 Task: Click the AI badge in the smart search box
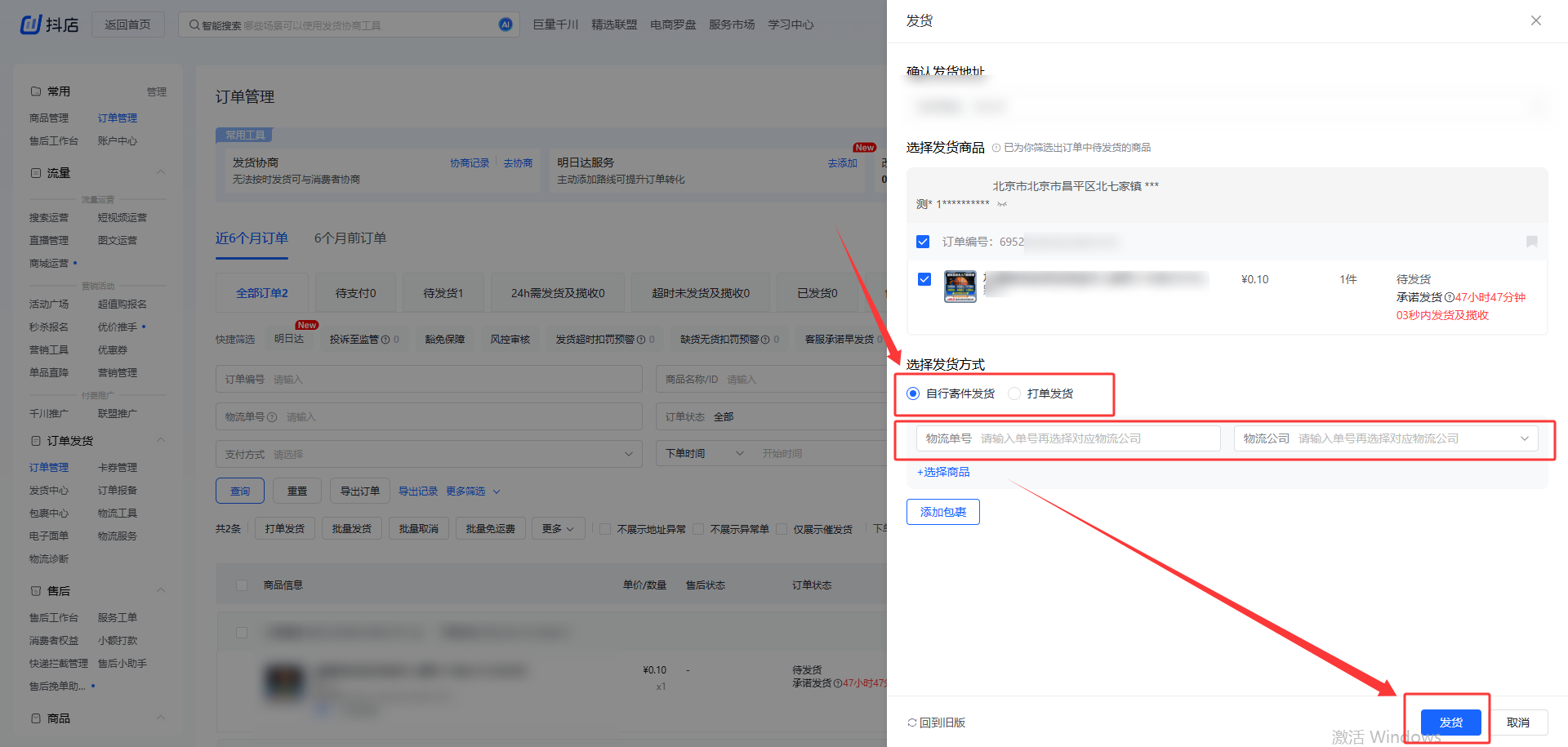[506, 24]
